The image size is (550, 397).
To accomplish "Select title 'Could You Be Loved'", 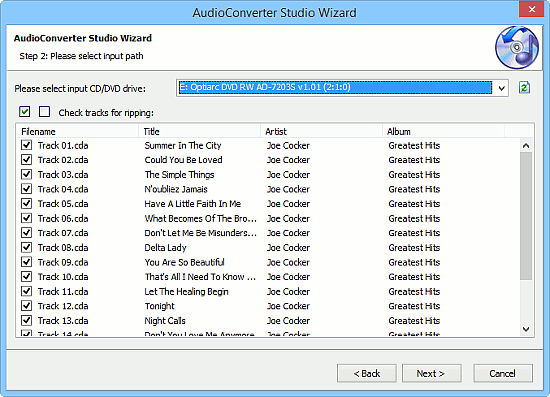I will 183,160.
